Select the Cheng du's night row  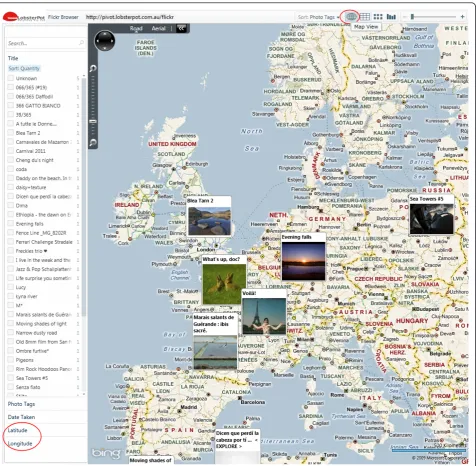[43, 160]
